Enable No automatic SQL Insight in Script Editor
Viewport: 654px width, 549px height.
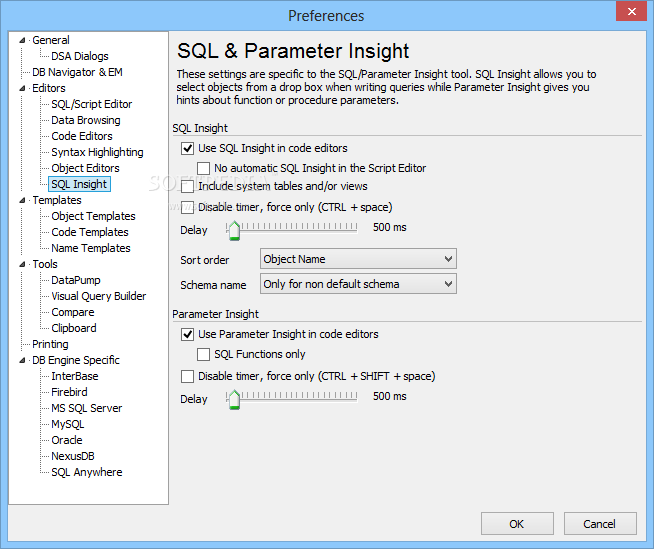(204, 168)
